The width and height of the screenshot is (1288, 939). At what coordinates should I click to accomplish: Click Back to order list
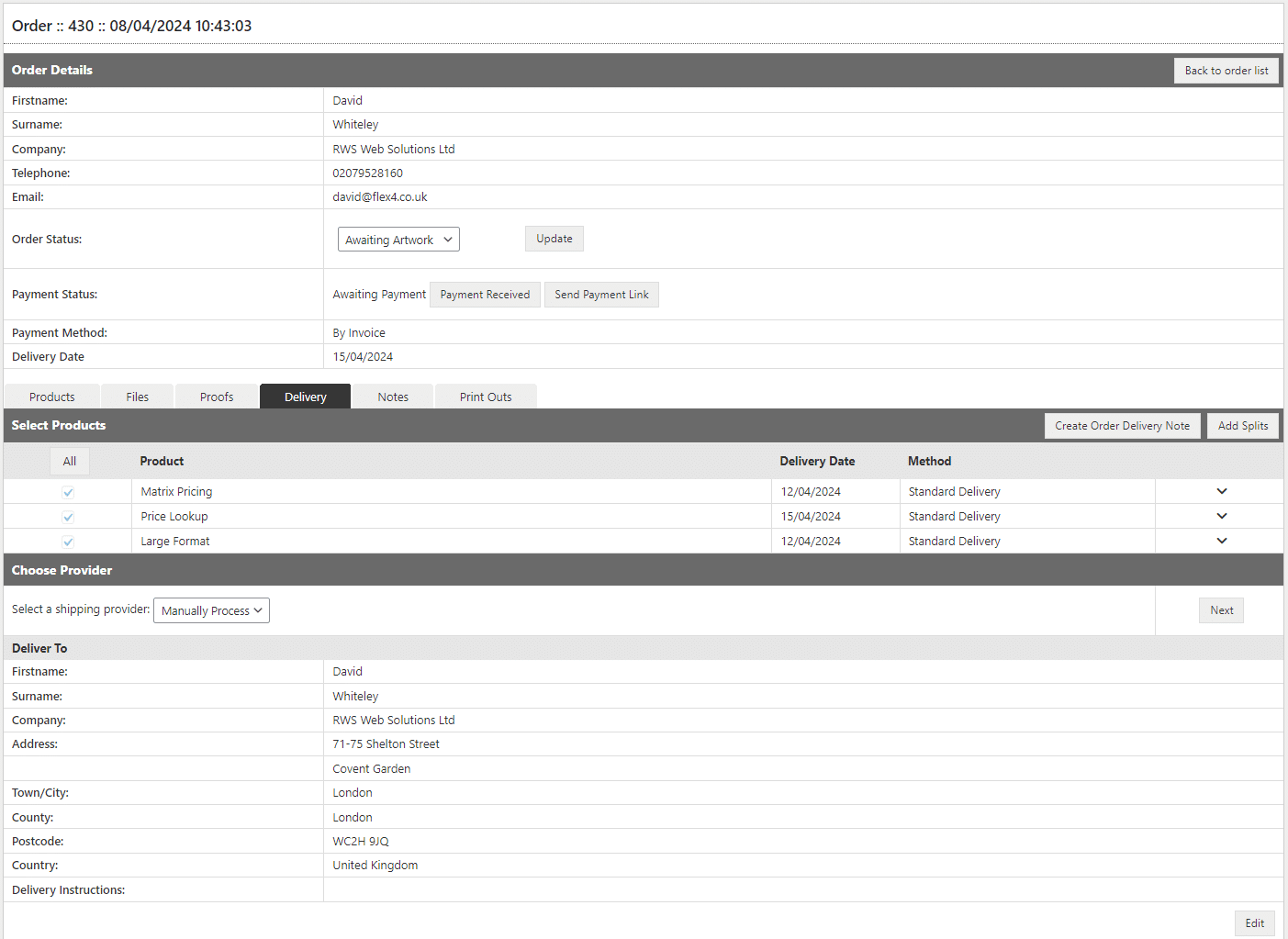[1226, 71]
